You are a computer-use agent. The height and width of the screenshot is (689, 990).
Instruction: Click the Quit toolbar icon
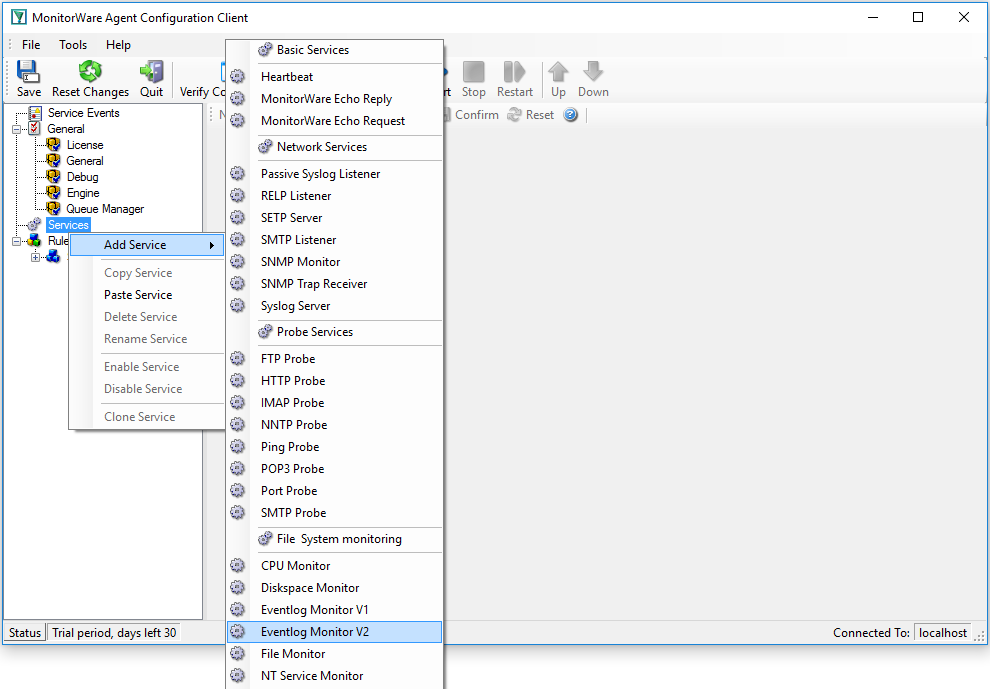pos(152,71)
